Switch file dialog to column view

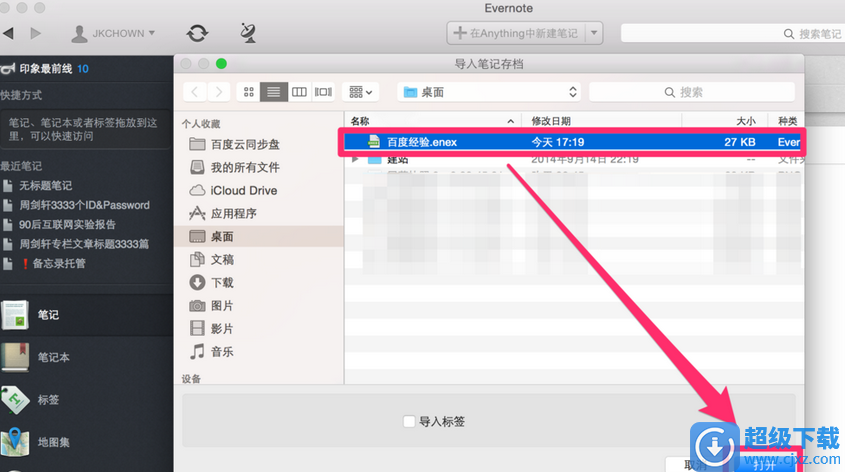click(299, 92)
